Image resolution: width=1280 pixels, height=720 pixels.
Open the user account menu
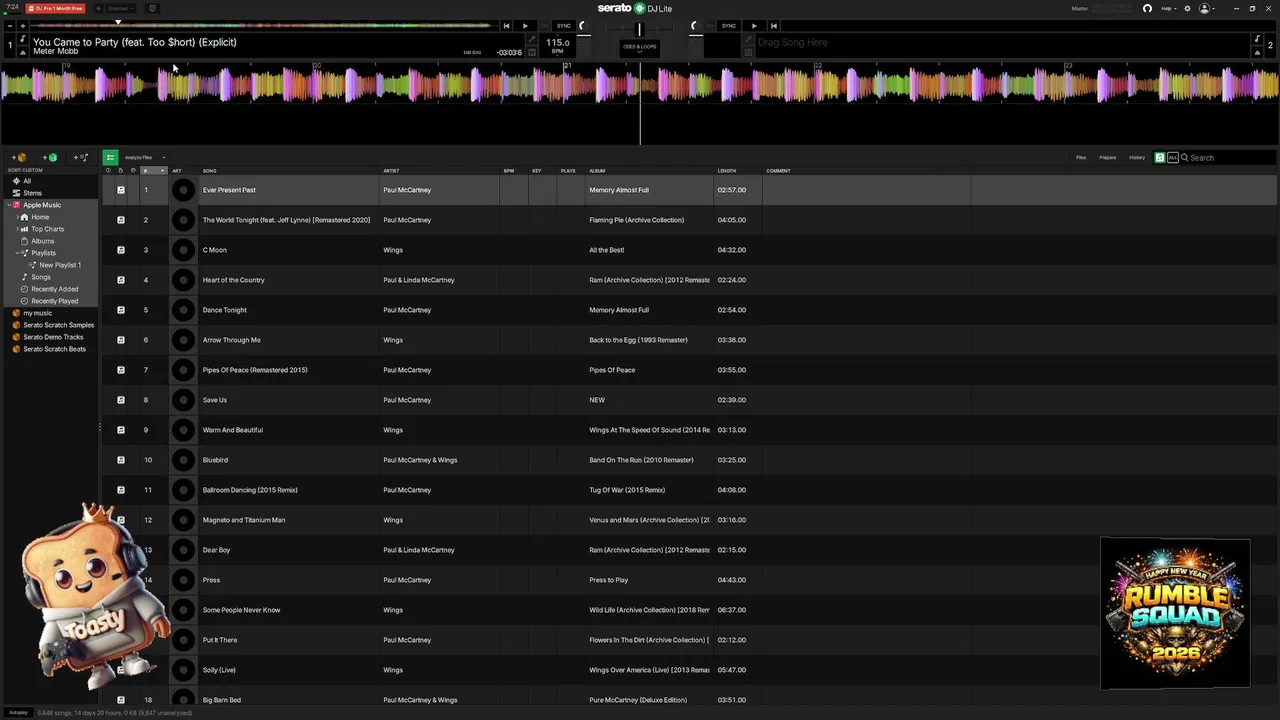pyautogui.click(x=1206, y=8)
